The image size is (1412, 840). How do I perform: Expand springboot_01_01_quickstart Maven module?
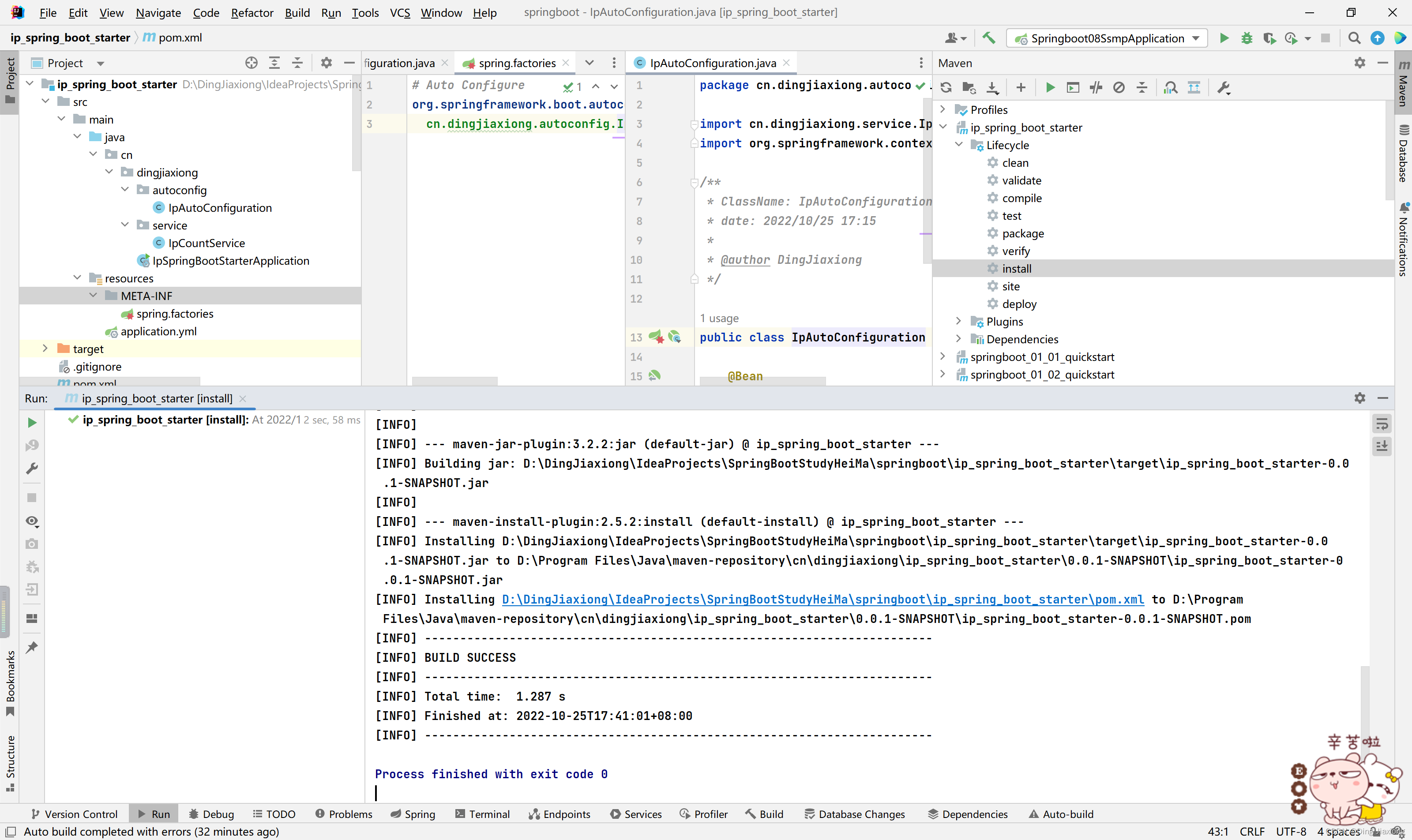click(x=943, y=356)
